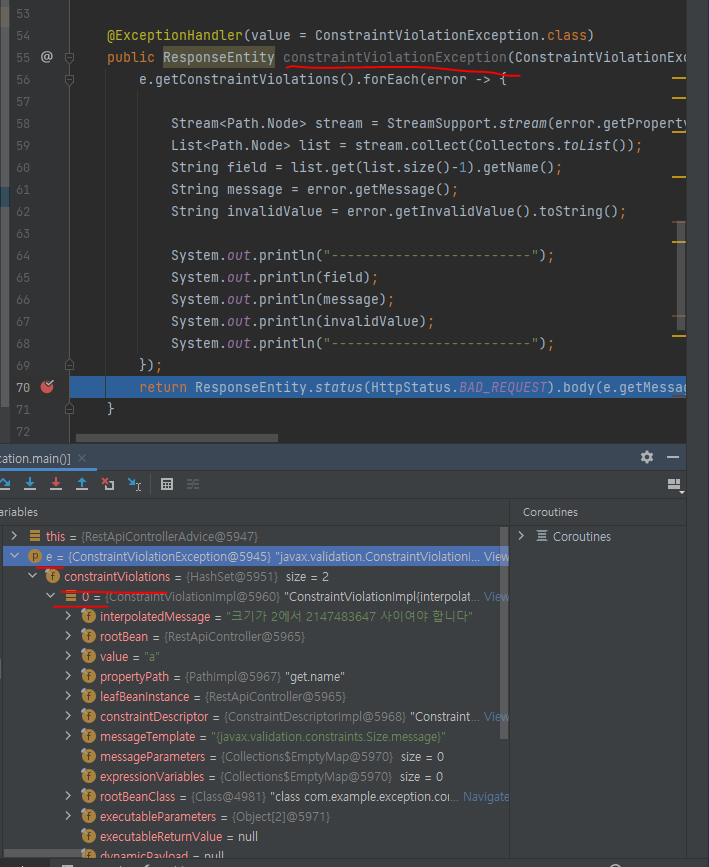709x867 pixels.
Task: Click View link on constraintDescriptor row
Action: [496, 716]
